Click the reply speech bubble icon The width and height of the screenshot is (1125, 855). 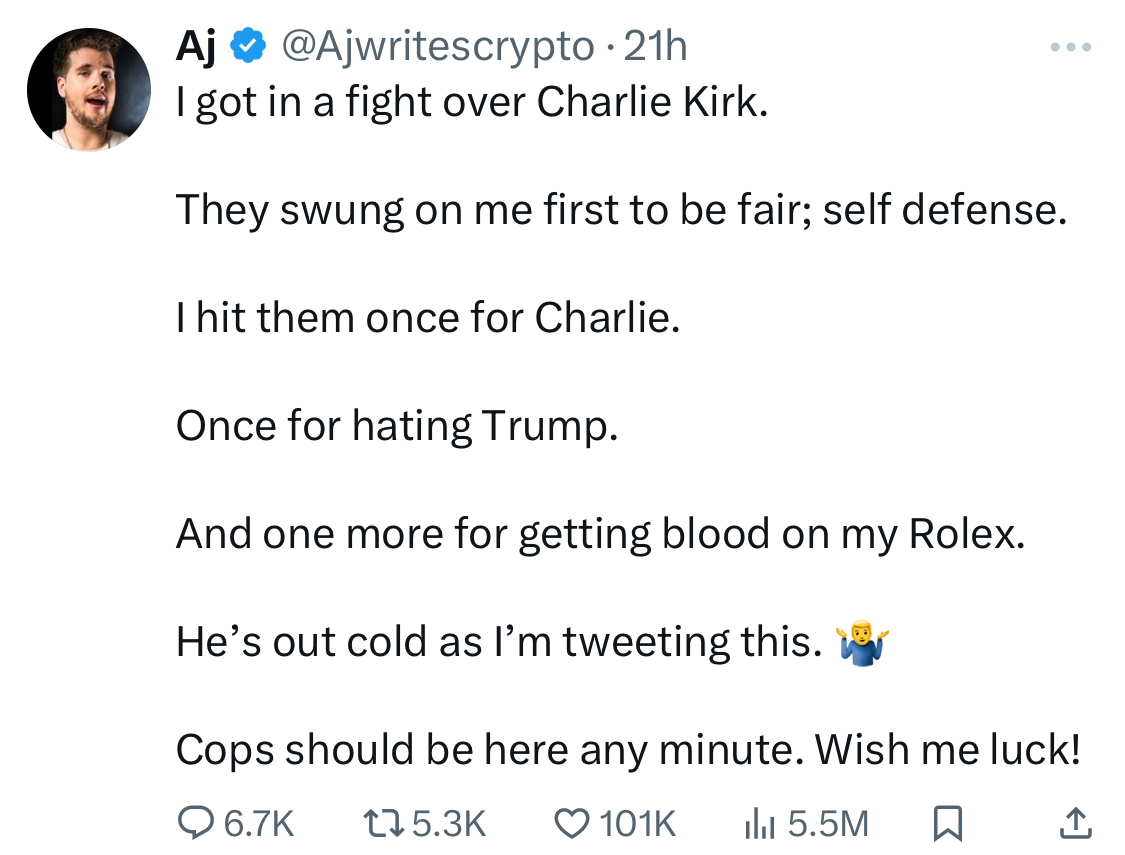[195, 822]
